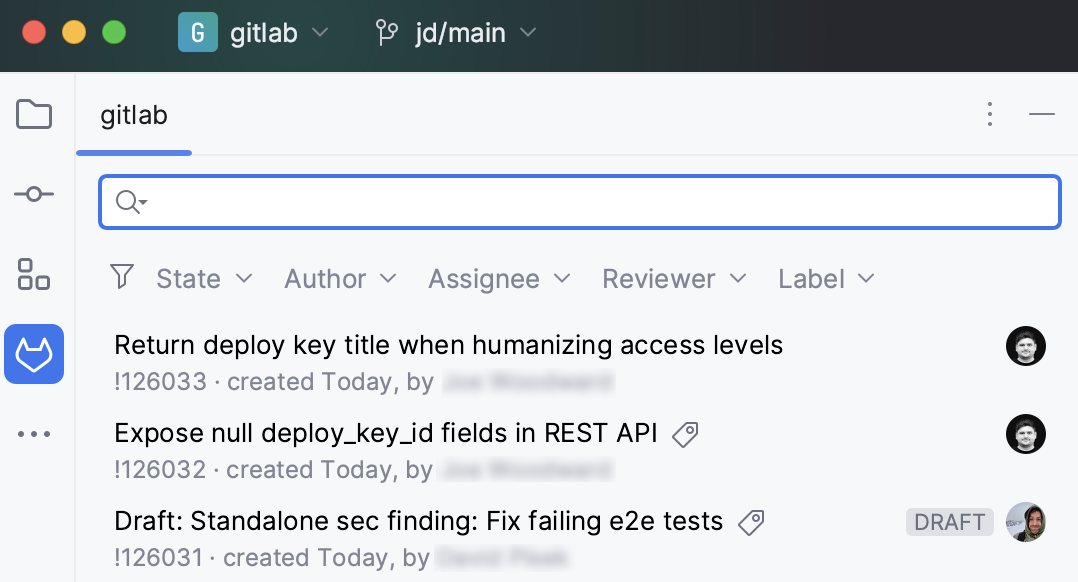Open the Commit tool window
Viewport: 1078px width, 582px height.
pyautogui.click(x=34, y=194)
